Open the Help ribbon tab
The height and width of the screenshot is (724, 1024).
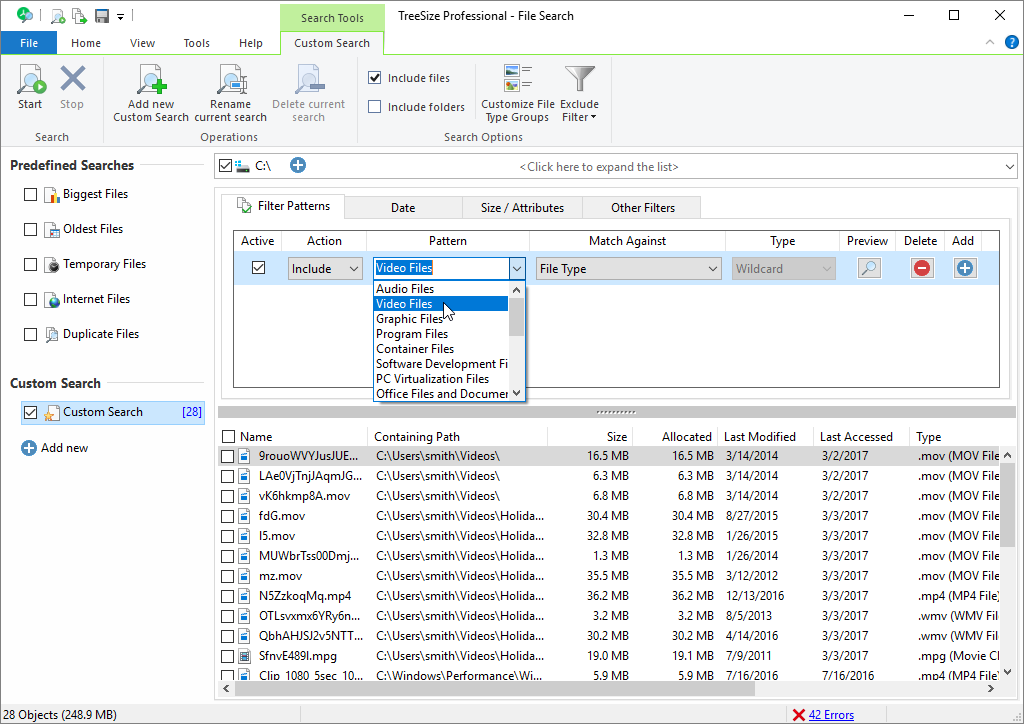250,43
